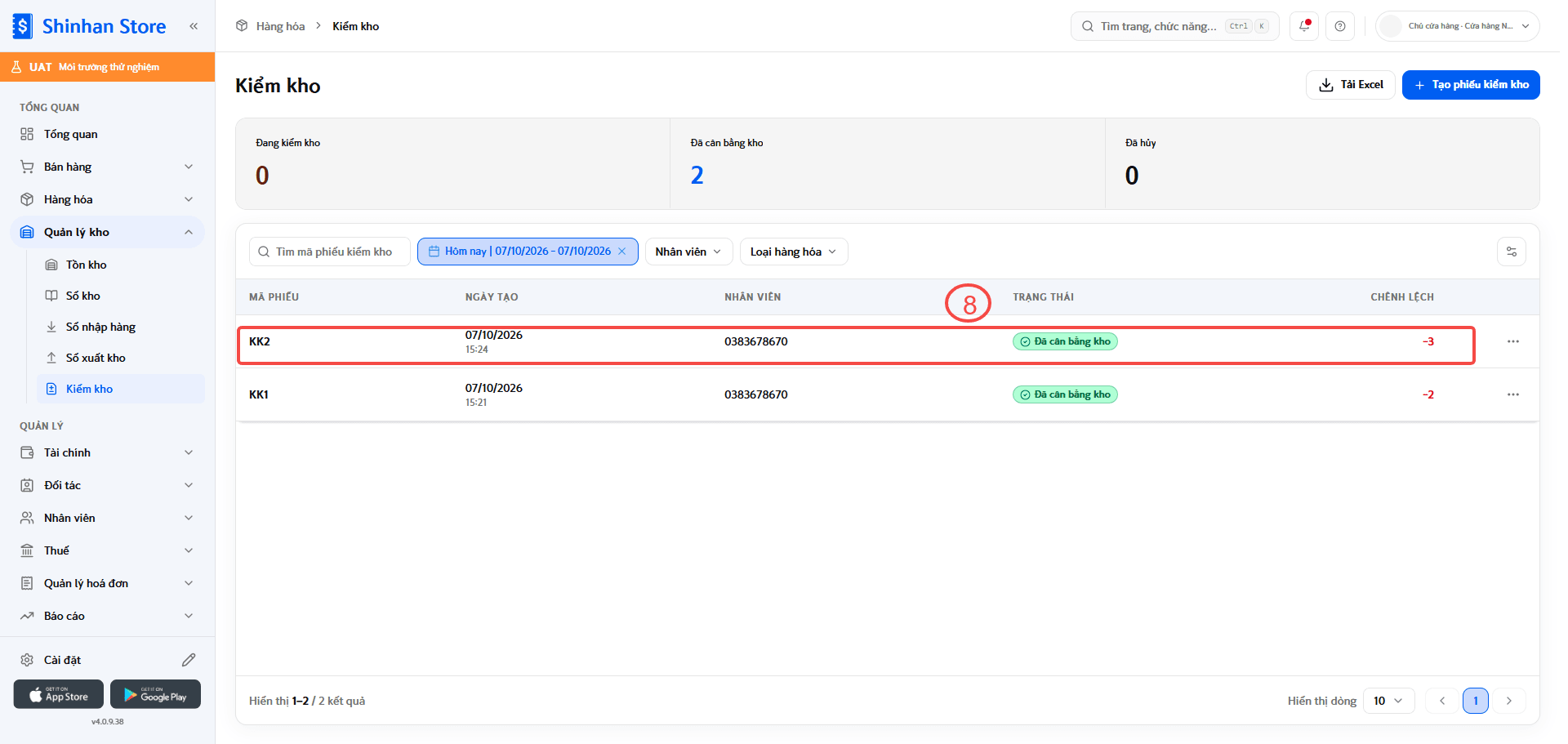Viewport: 1568px width, 744px height.
Task: Click the edit pencil next to Cài đặt
Action: click(189, 660)
